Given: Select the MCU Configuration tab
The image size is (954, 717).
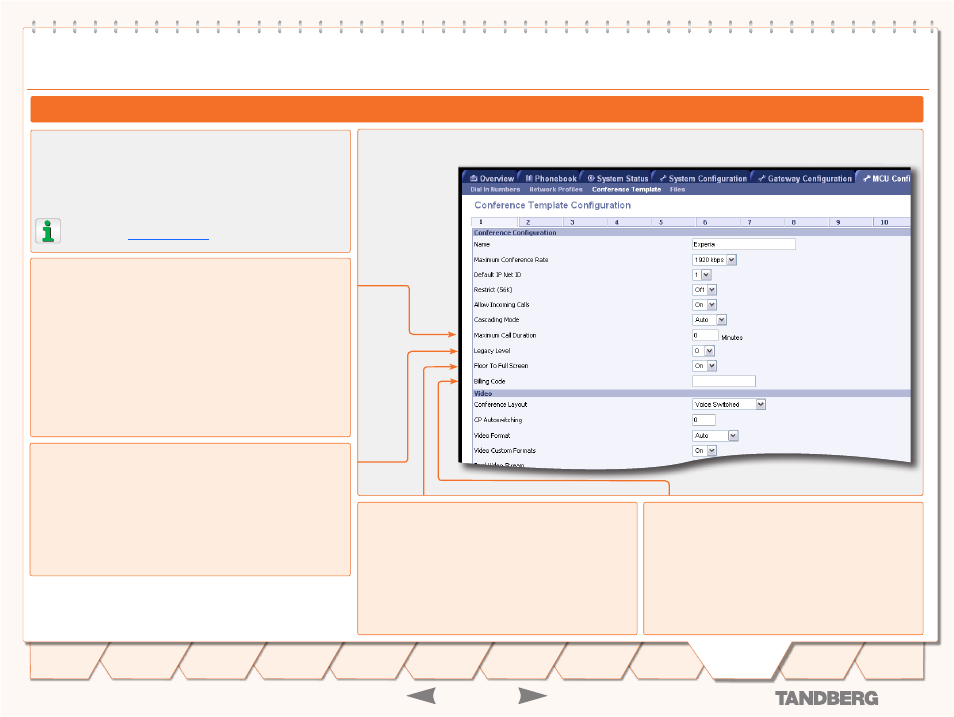Looking at the screenshot, I should [885, 178].
